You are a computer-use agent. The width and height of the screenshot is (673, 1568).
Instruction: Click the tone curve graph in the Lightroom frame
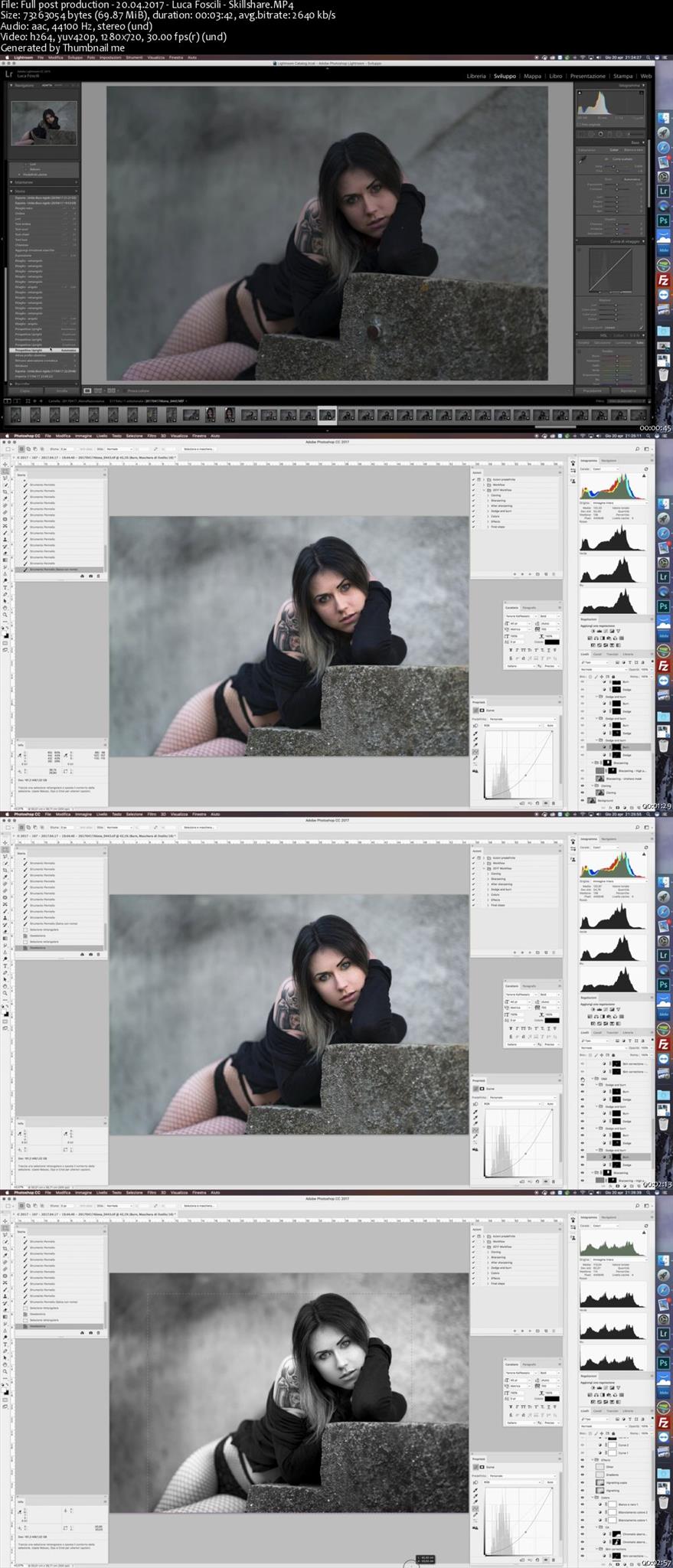click(x=610, y=270)
